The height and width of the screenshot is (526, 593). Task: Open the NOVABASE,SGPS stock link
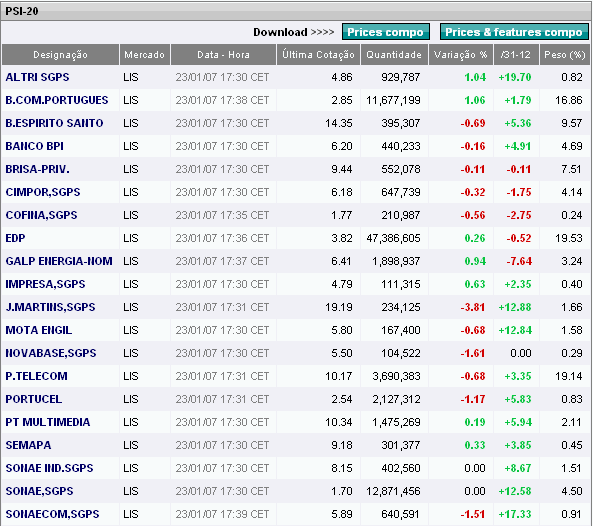pos(51,353)
